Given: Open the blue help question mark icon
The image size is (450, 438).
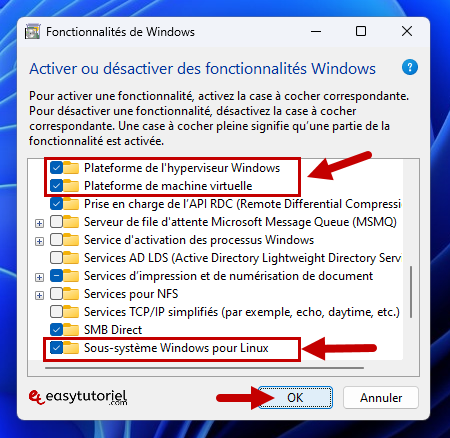Looking at the screenshot, I should pos(410,68).
